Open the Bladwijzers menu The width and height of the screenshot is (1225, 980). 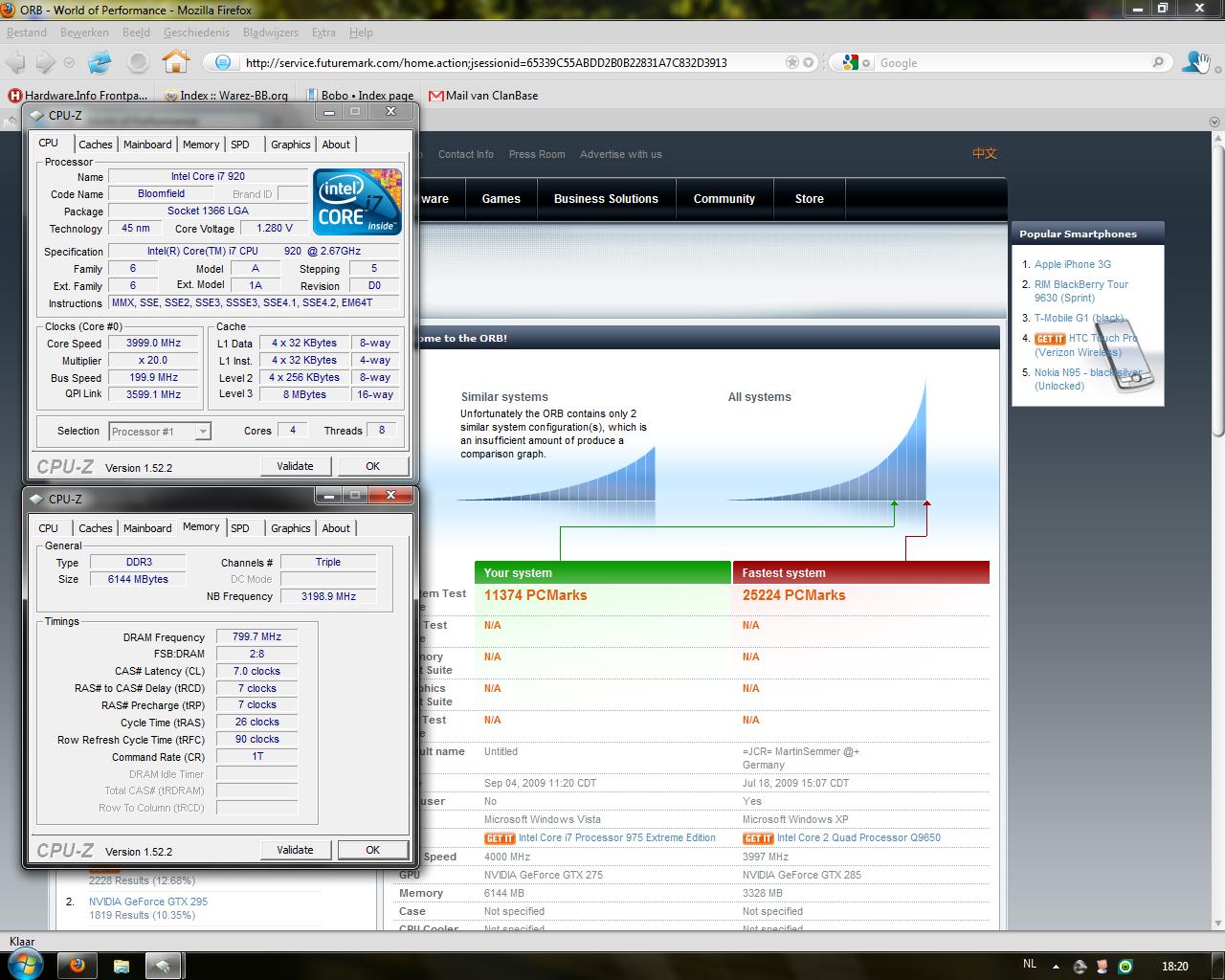[271, 32]
